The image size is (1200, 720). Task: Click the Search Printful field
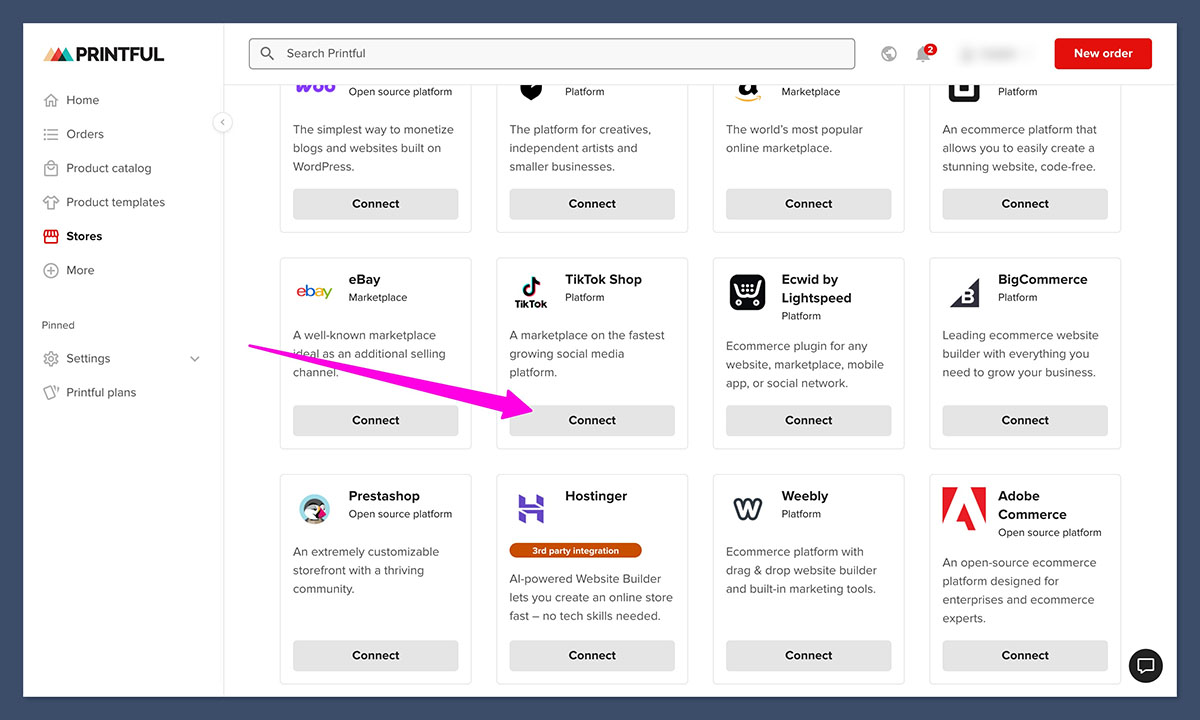pyautogui.click(x=552, y=54)
